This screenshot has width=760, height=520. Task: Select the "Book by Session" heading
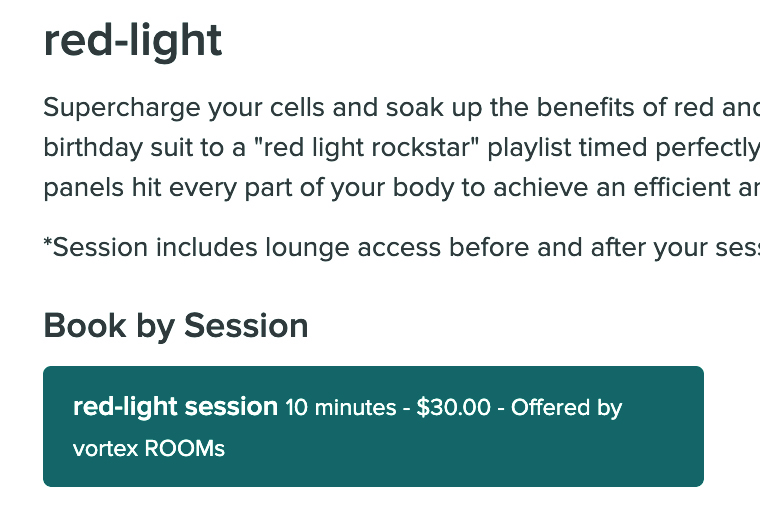176,326
